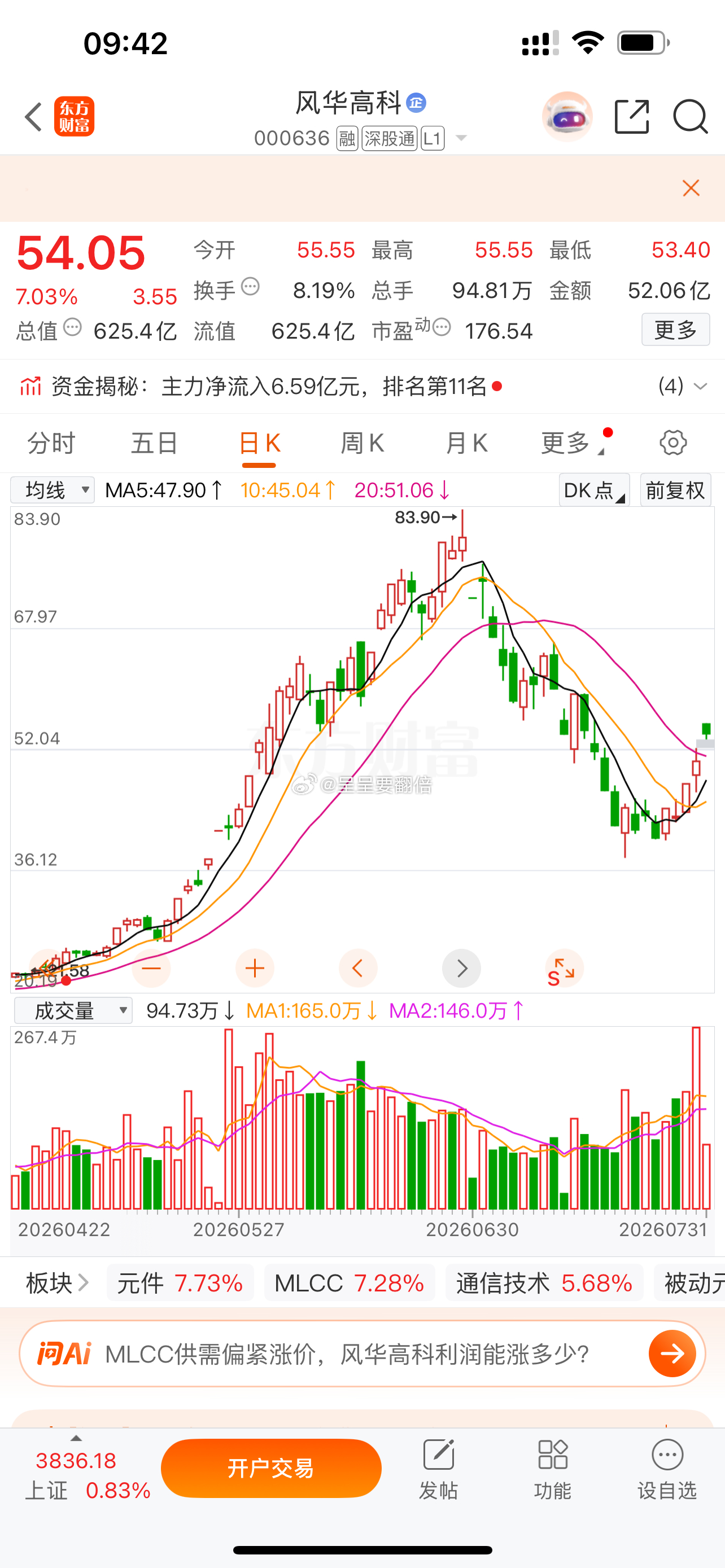Expand the index ticker up arrow
Image resolution: width=725 pixels, height=1568 pixels.
[x=76, y=1438]
